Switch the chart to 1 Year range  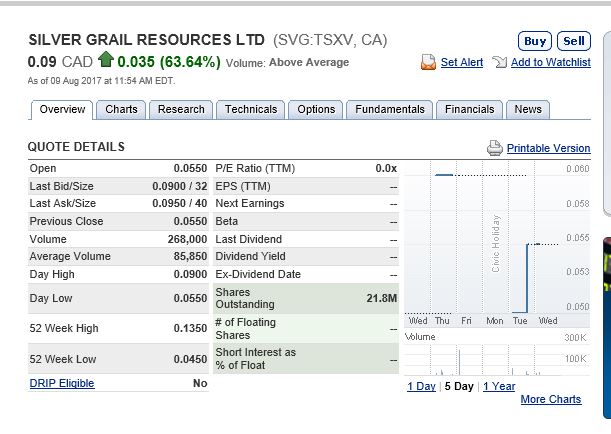point(499,386)
